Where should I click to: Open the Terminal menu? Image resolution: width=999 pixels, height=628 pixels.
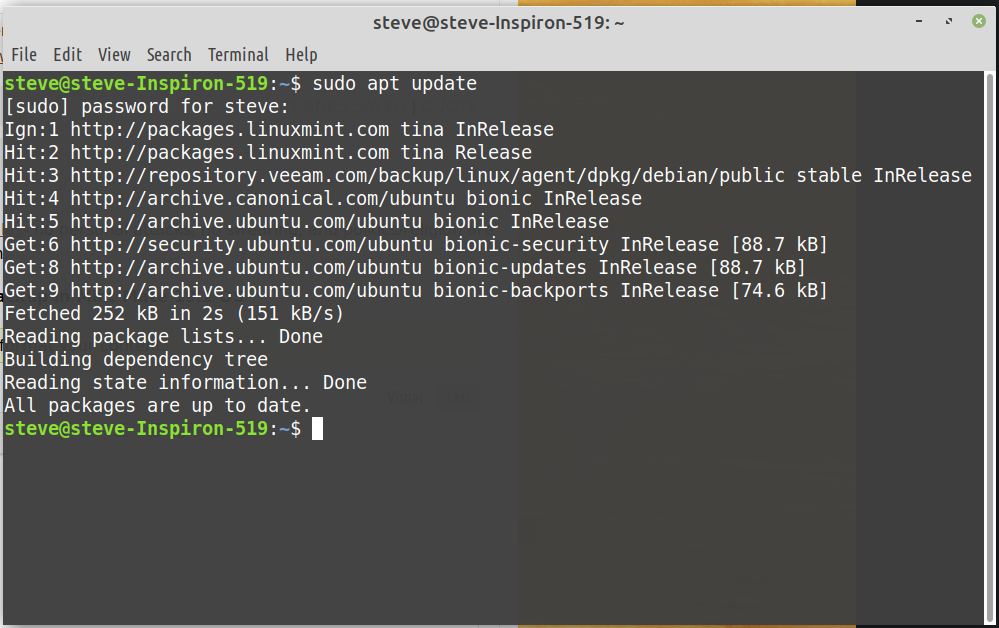point(238,55)
